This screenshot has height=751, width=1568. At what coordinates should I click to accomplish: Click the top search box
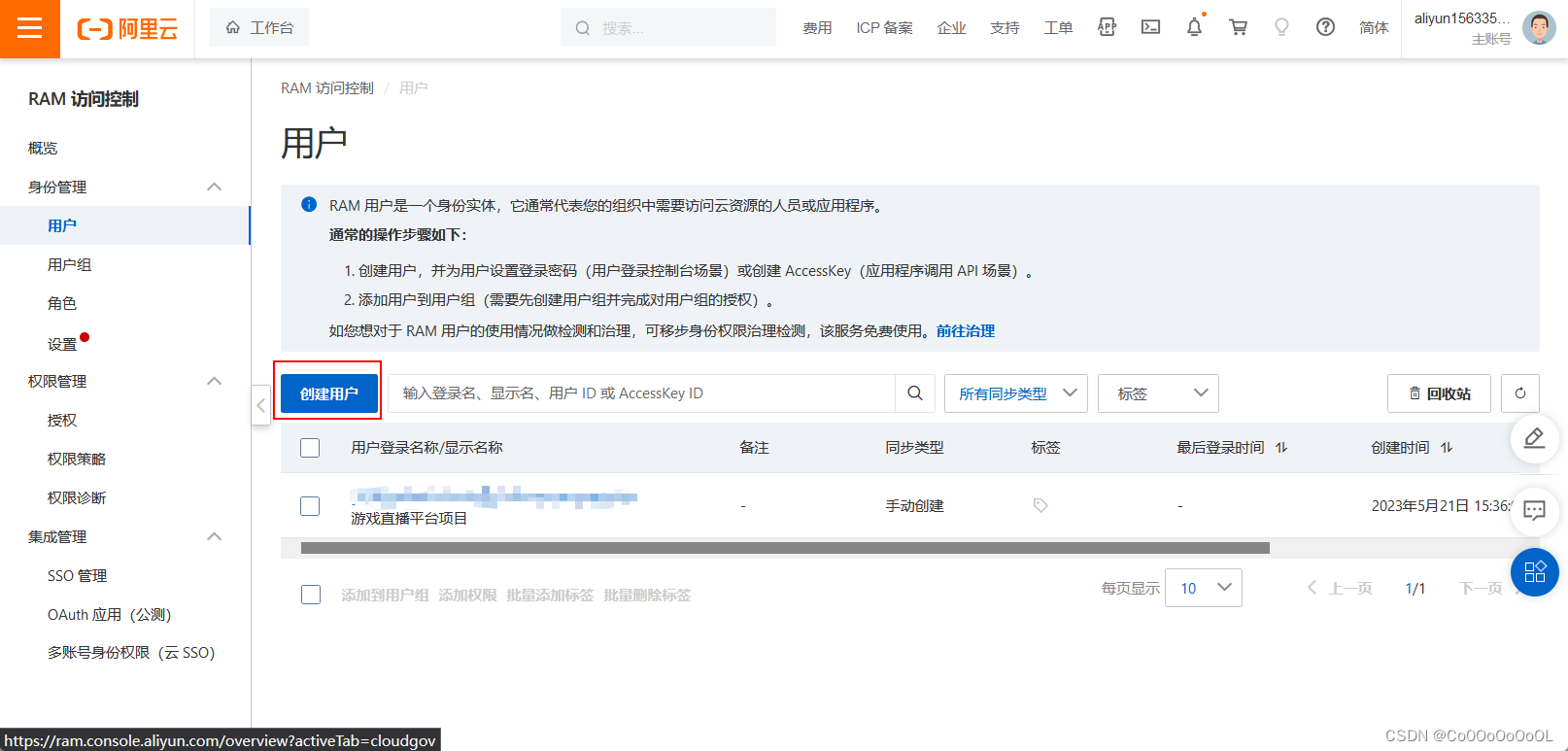tap(668, 28)
